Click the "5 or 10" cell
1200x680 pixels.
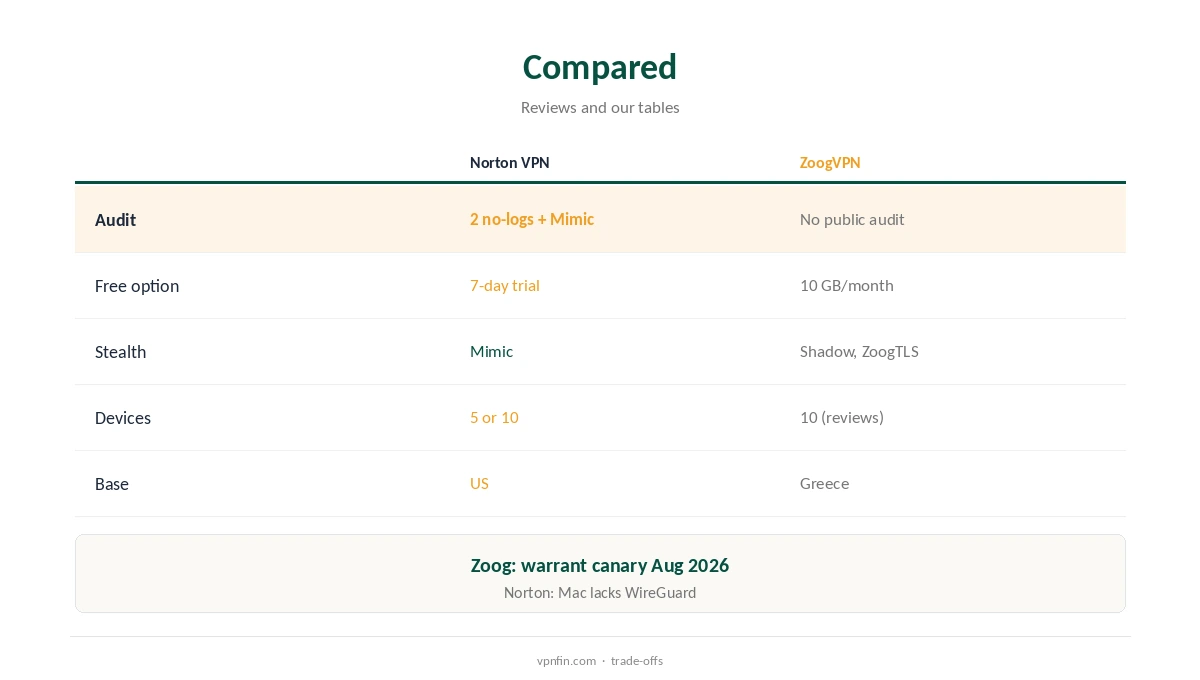[494, 417]
